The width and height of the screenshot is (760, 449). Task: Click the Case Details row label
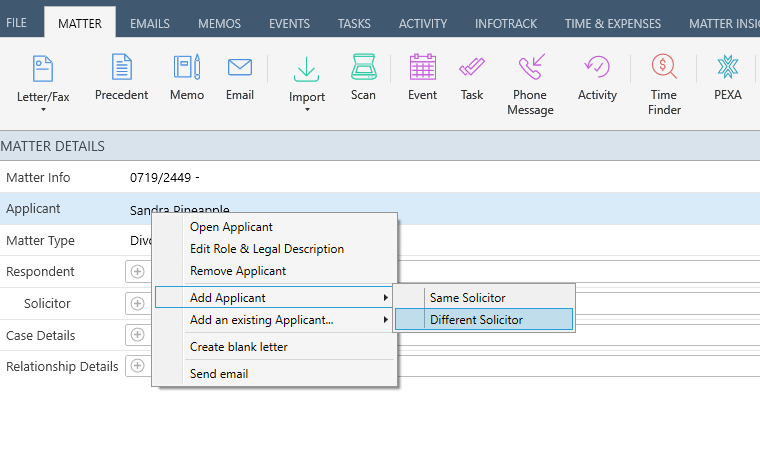point(41,336)
